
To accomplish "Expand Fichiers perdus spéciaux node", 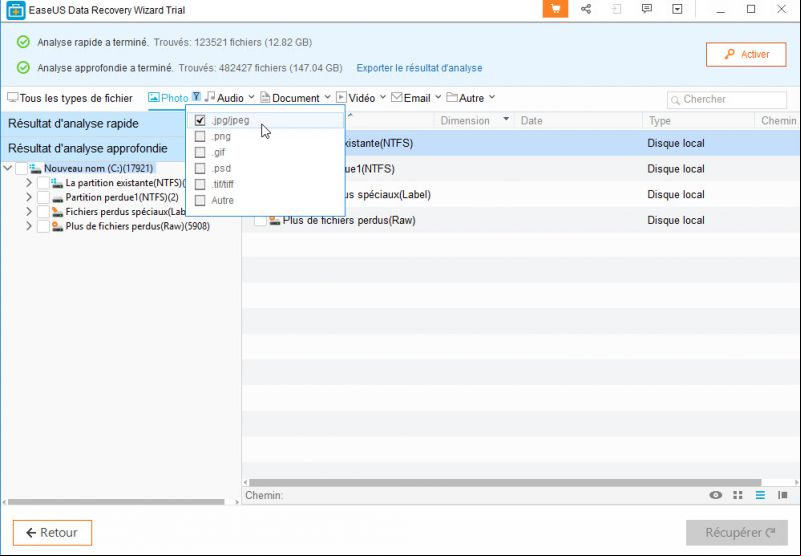I will click(29, 211).
